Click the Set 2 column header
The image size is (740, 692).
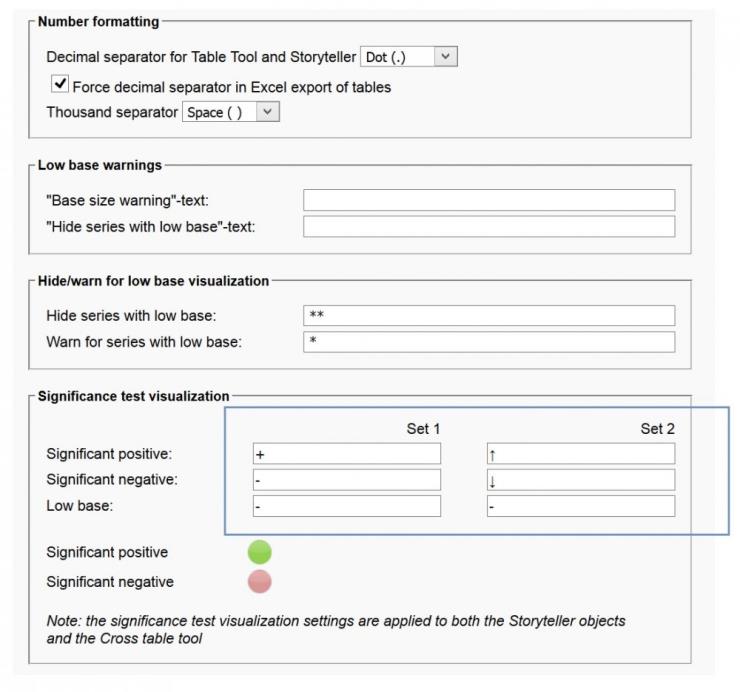click(657, 429)
